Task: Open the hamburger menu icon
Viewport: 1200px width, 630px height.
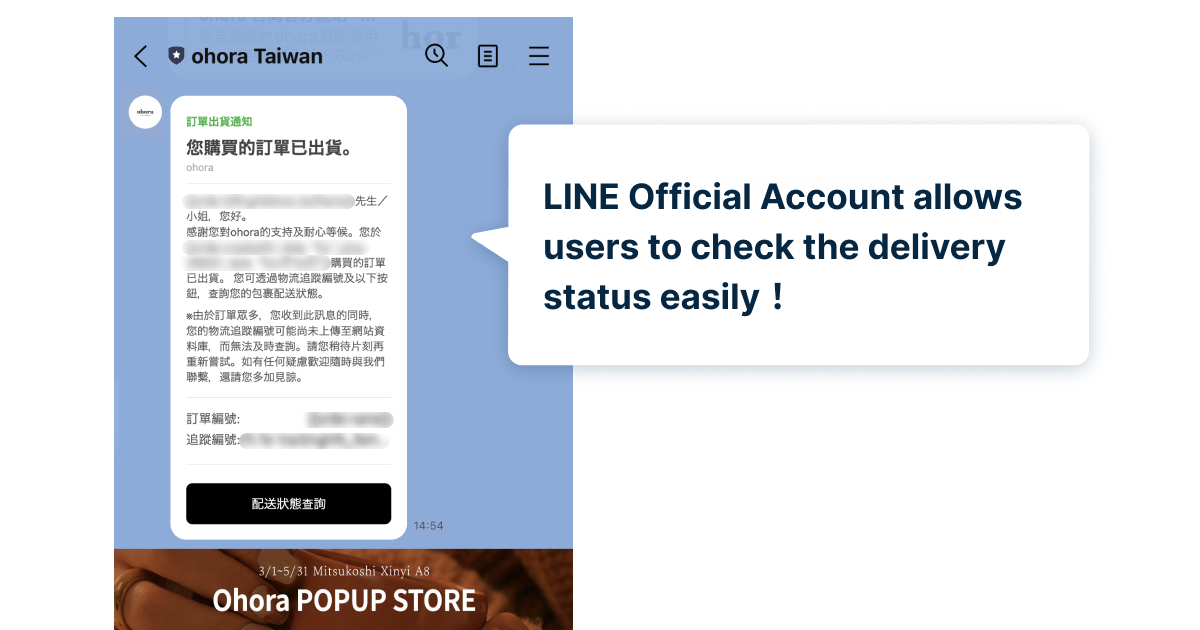Action: pyautogui.click(x=539, y=56)
